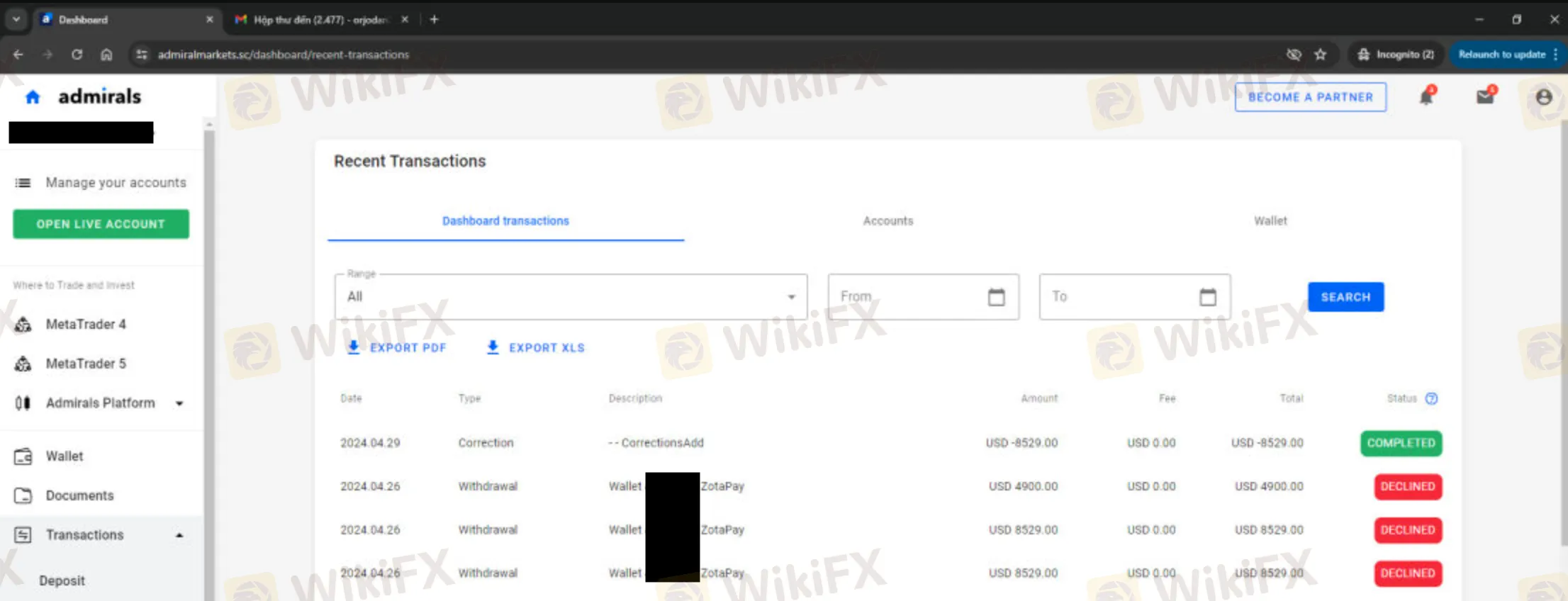Click the MetaTrader 4 icon

tap(23, 325)
